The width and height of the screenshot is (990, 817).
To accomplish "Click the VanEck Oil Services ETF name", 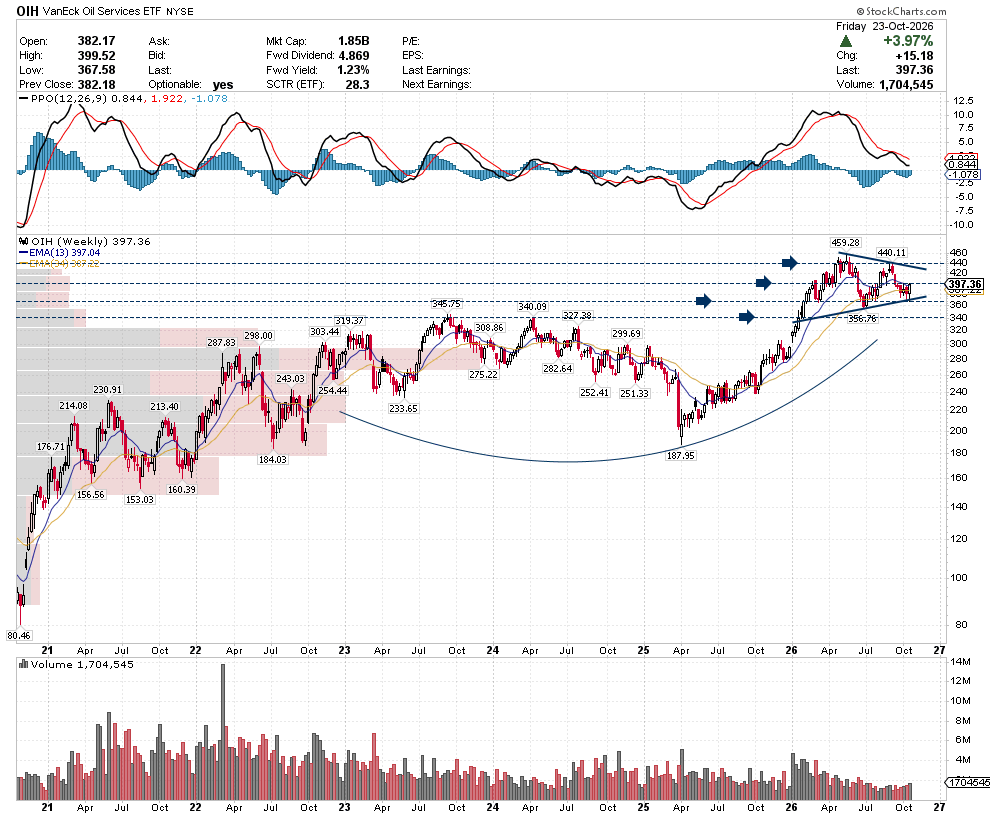I will 103,11.
